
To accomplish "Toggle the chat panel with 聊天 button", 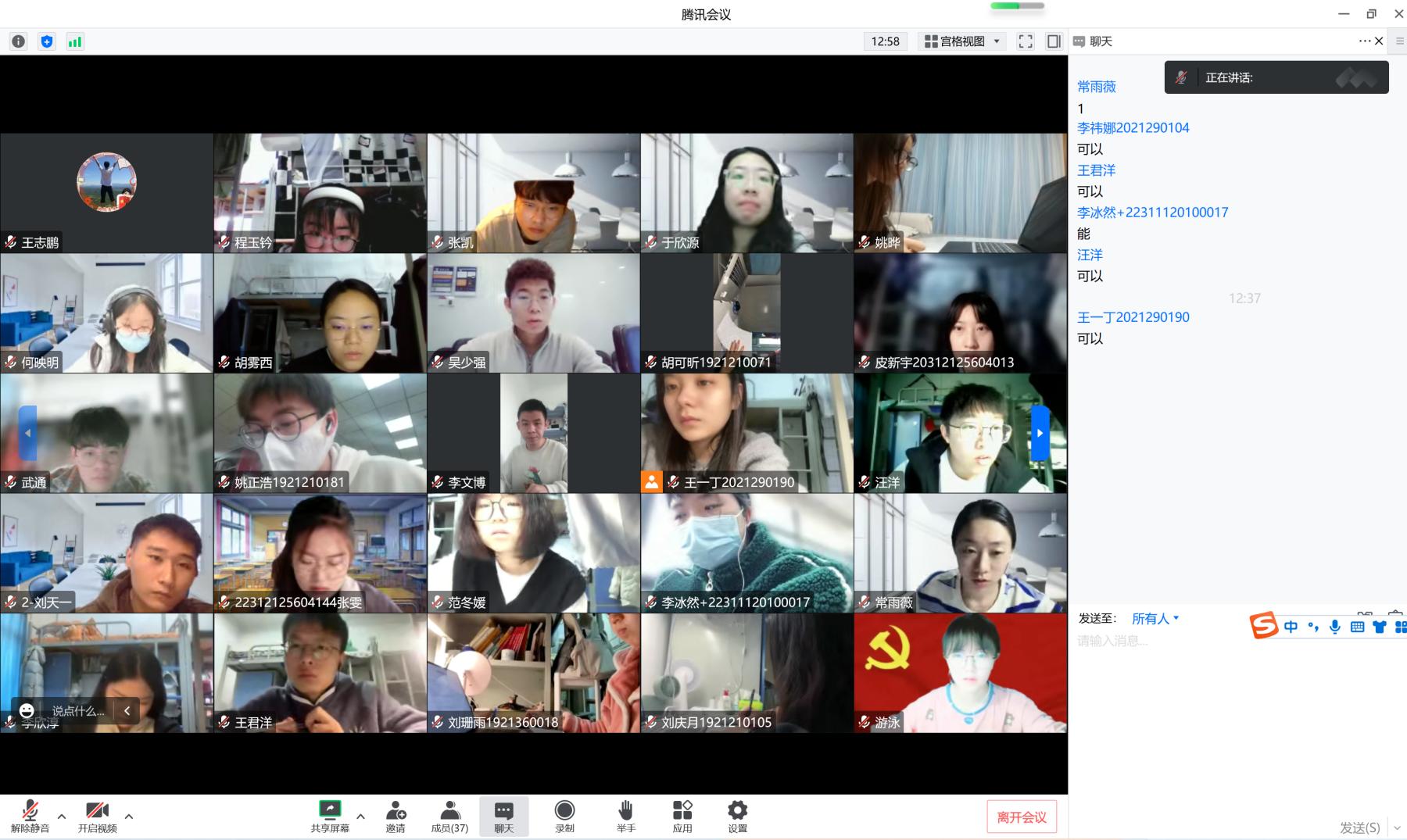I will 504,816.
